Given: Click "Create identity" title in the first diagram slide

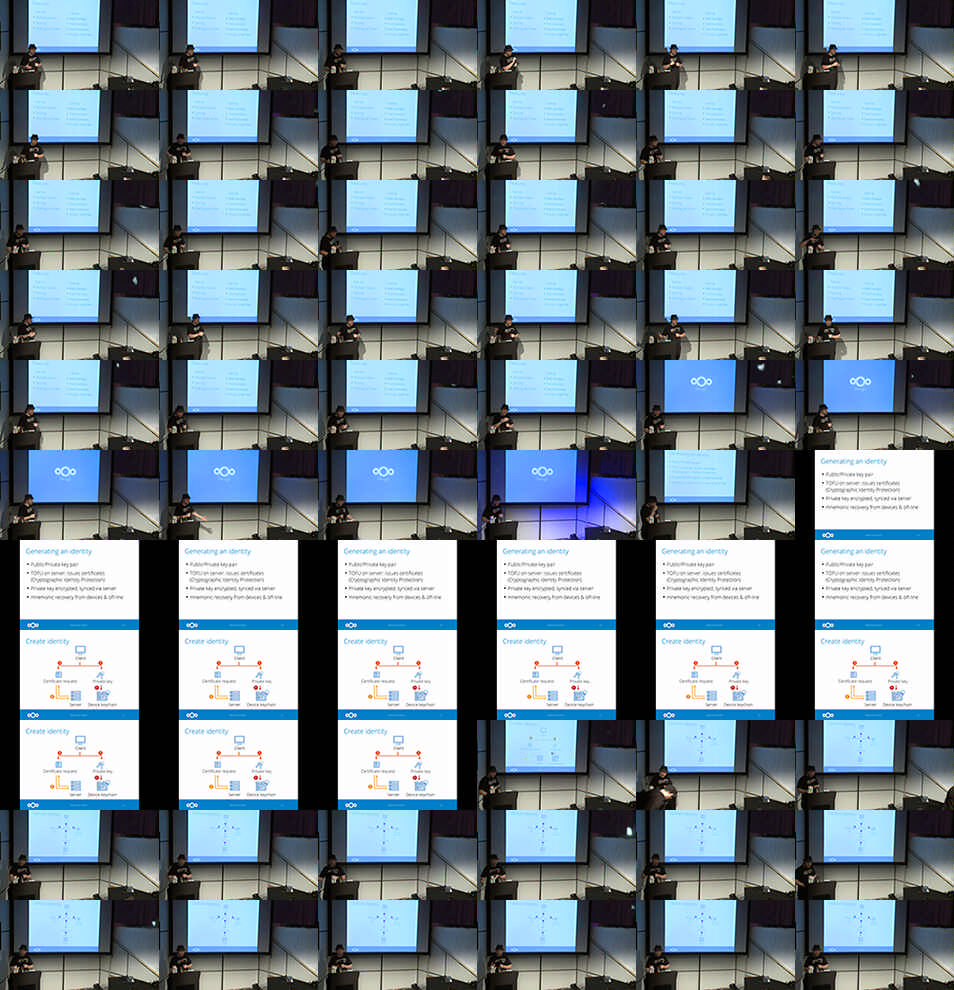Looking at the screenshot, I should coord(47,641).
